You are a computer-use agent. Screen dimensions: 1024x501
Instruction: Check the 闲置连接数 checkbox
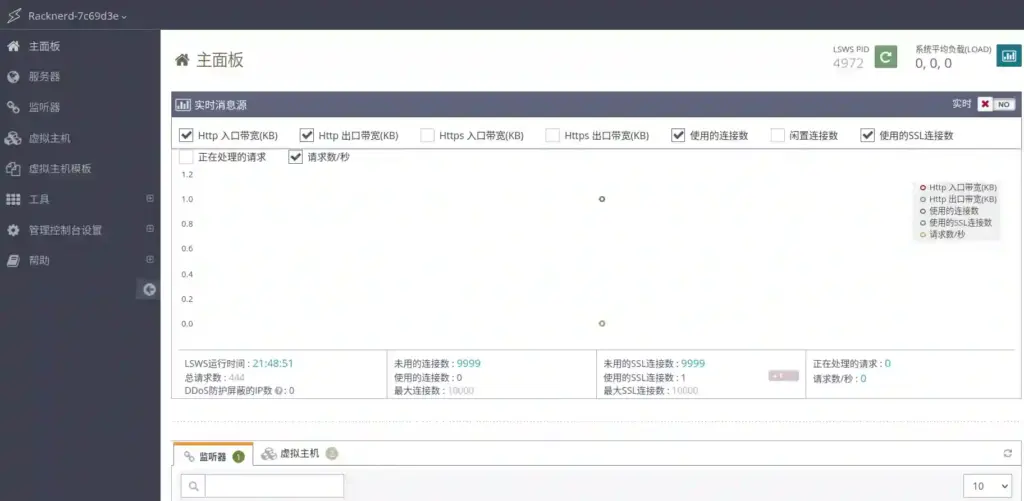[777, 135]
